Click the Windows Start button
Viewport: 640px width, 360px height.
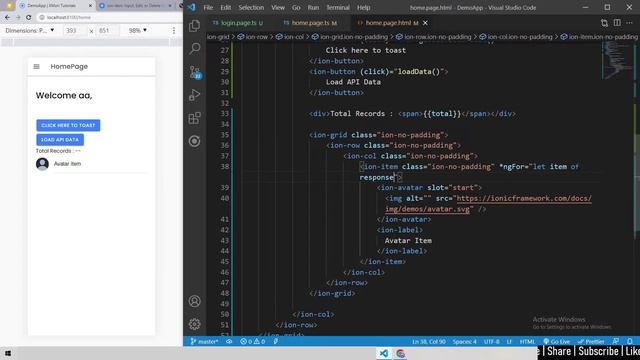pyautogui.click(x=8, y=353)
